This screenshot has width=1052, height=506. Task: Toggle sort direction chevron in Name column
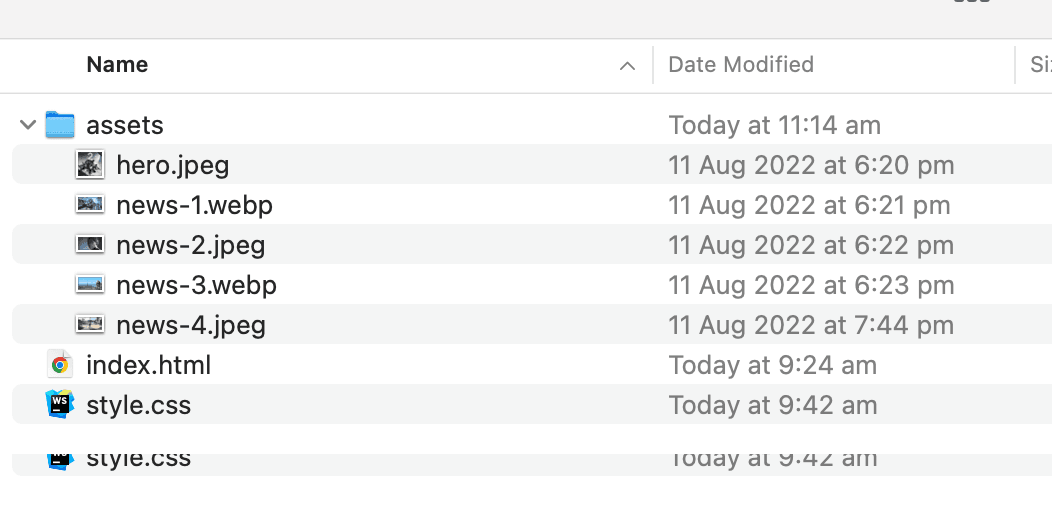coord(627,66)
